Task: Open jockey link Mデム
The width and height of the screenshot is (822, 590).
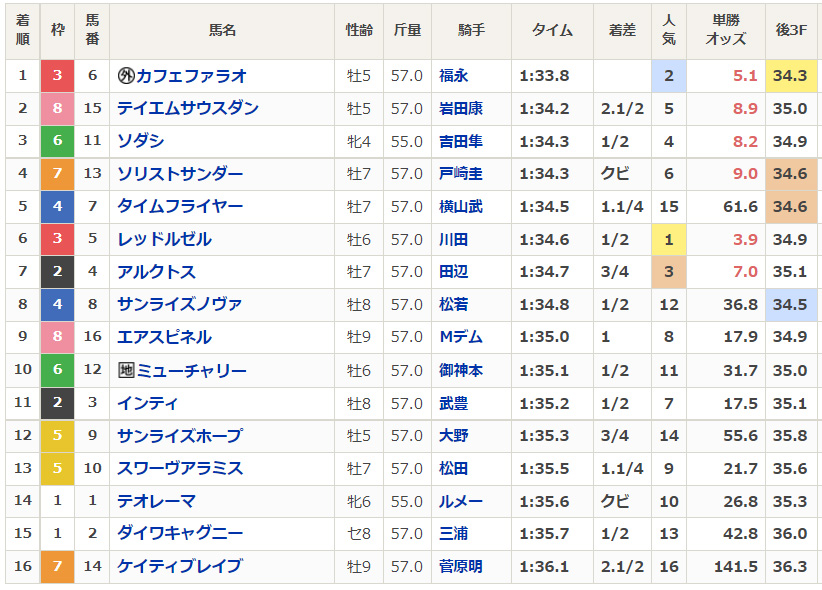Action: (x=461, y=337)
